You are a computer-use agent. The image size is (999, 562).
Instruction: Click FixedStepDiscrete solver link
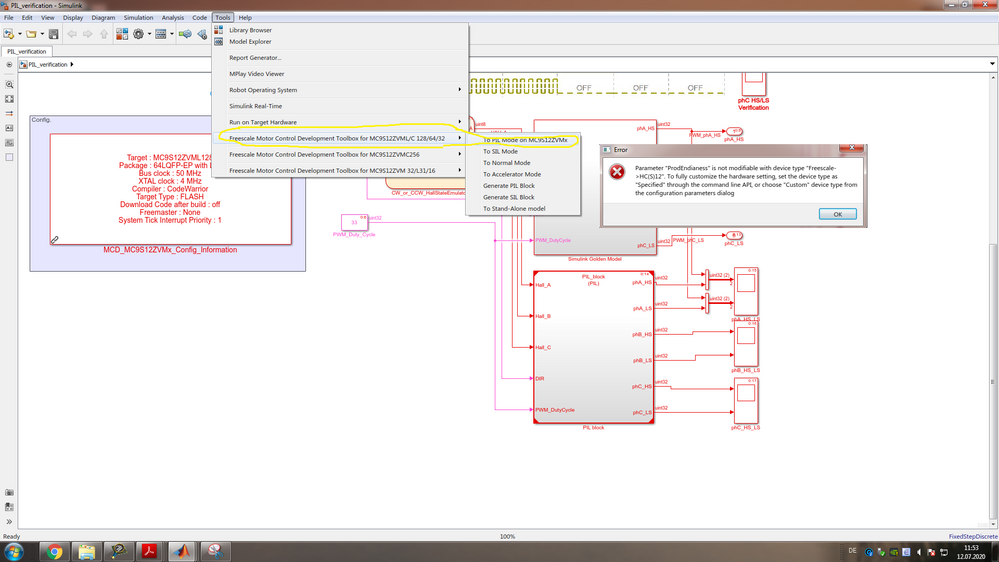973,537
